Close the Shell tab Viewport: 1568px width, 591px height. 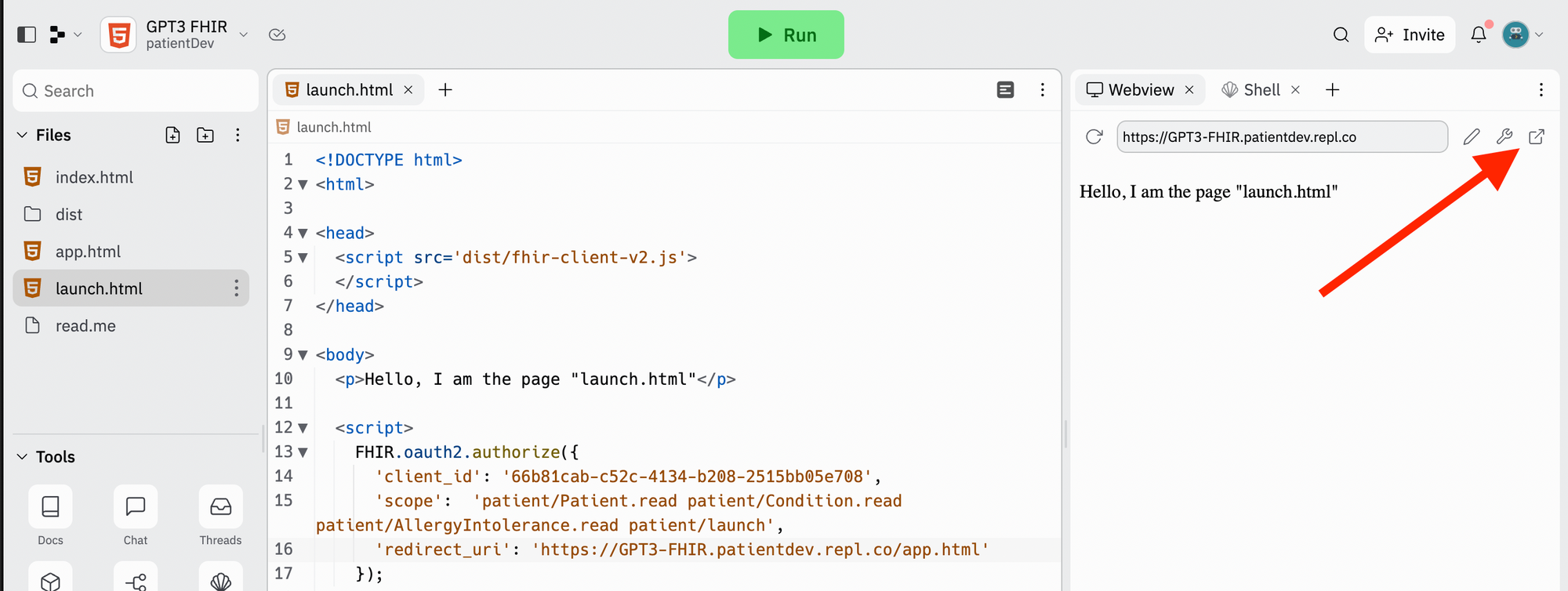point(1295,90)
